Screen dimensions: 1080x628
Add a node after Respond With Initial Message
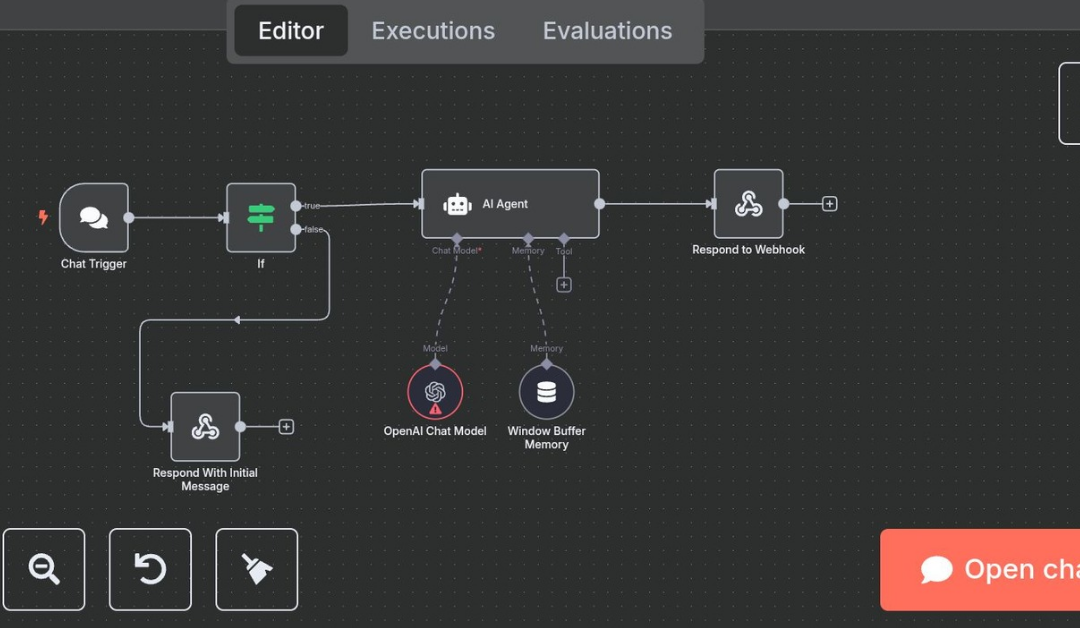pyautogui.click(x=286, y=426)
